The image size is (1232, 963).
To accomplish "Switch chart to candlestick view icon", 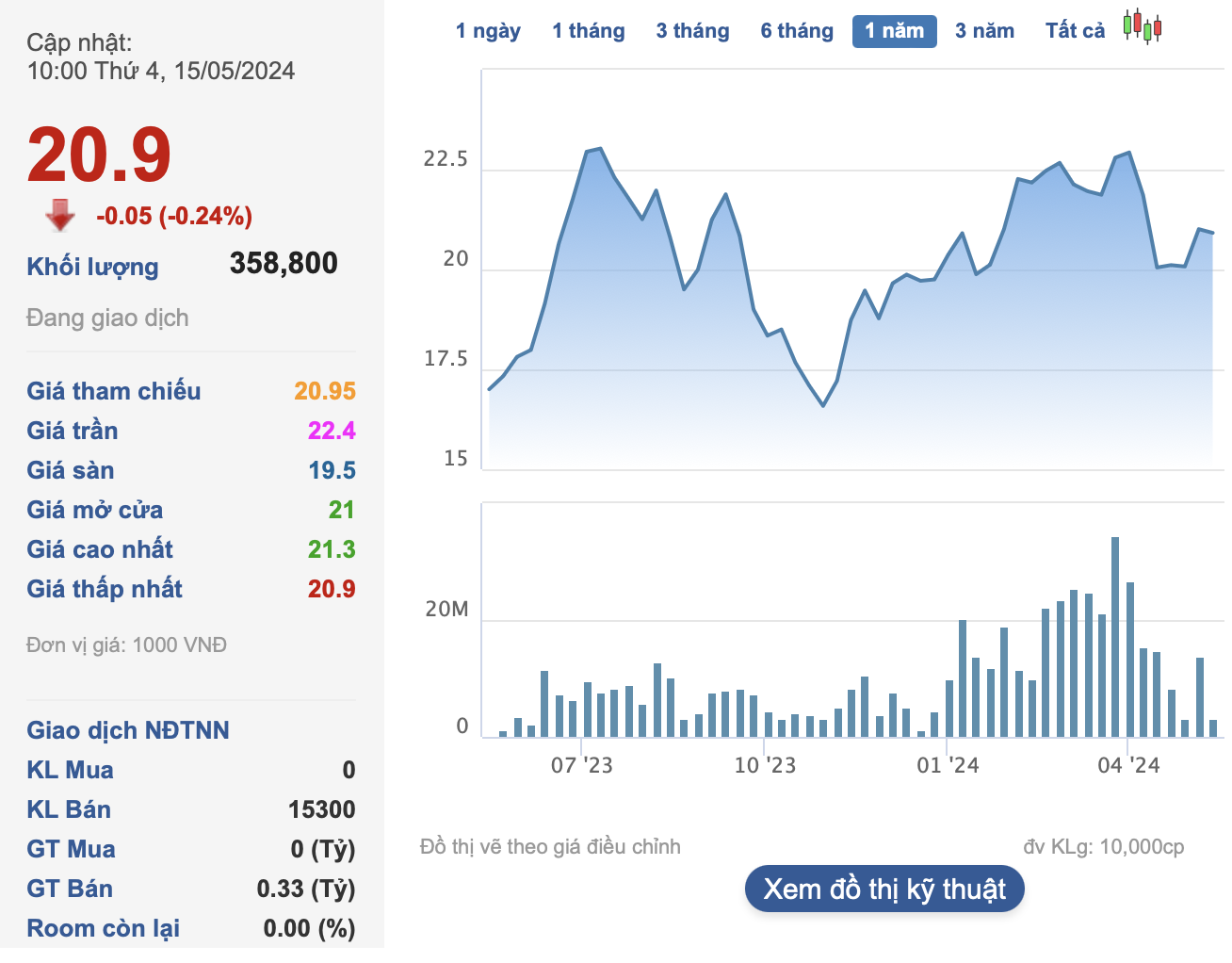I will tap(1143, 26).
